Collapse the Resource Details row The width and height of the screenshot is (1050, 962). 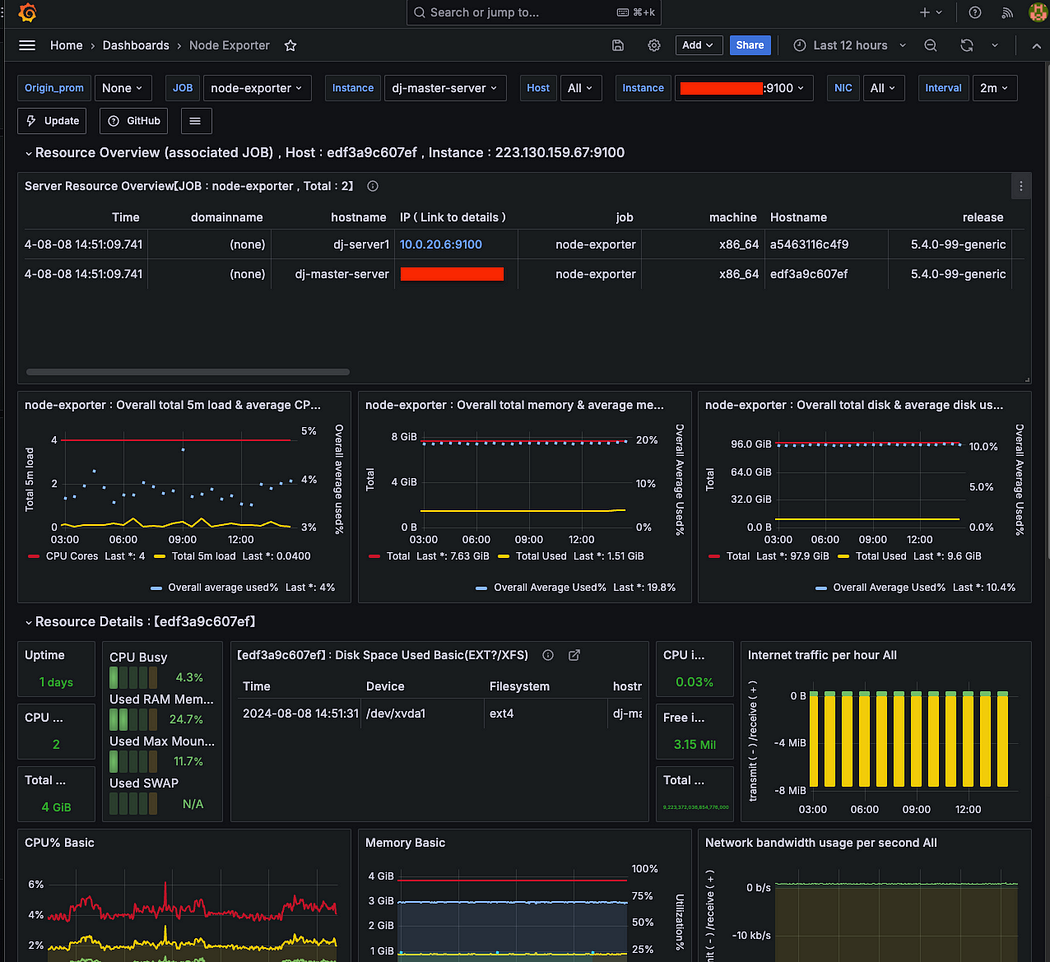28,623
